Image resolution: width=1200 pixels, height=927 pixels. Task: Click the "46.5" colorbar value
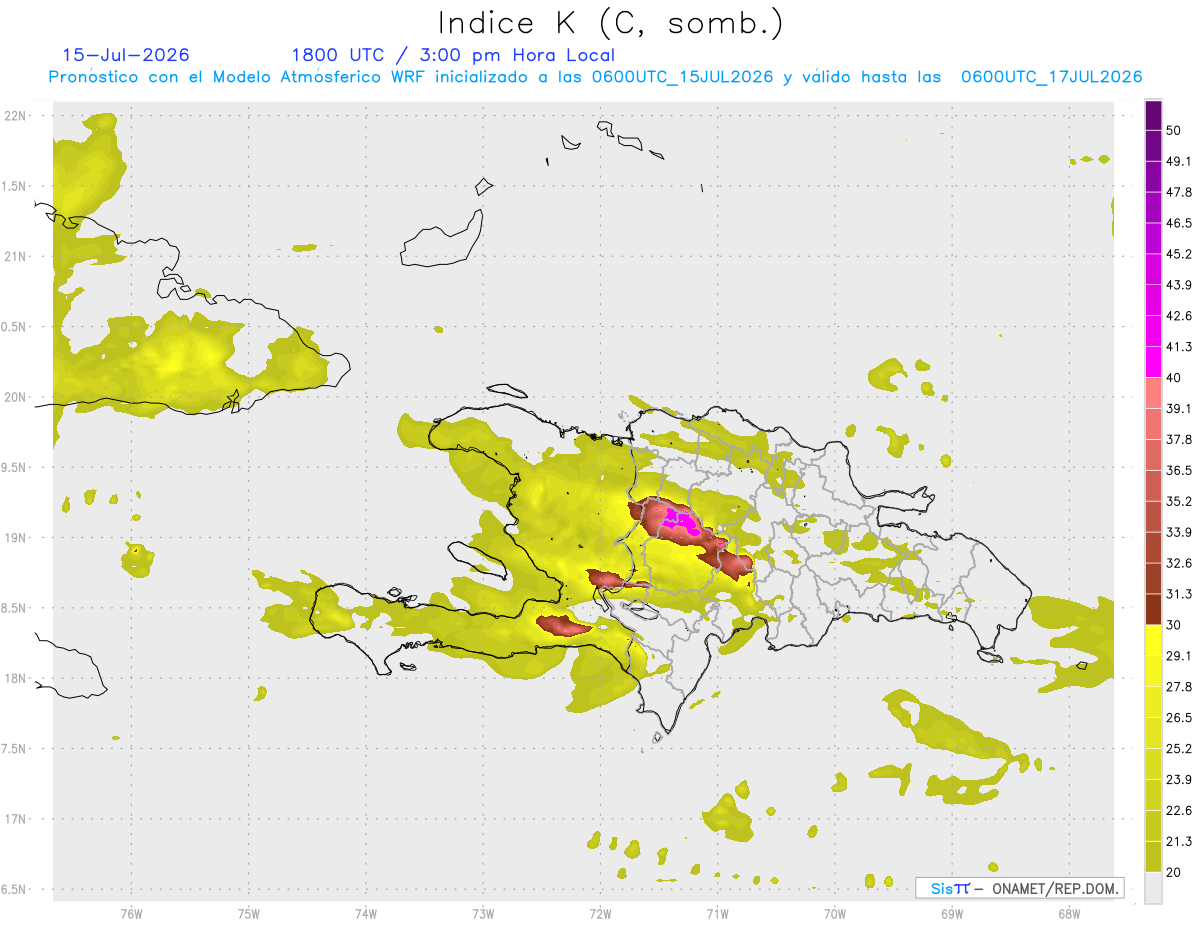(x=1179, y=223)
